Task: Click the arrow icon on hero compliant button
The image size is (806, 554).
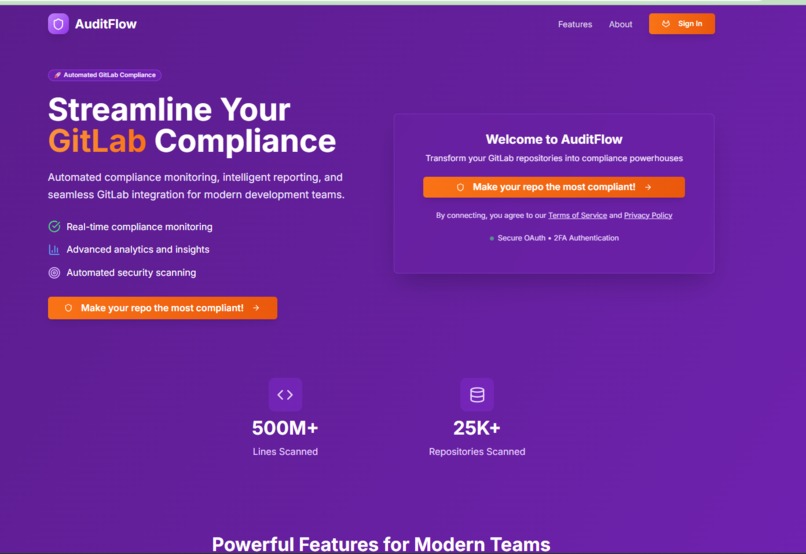Action: tap(256, 308)
